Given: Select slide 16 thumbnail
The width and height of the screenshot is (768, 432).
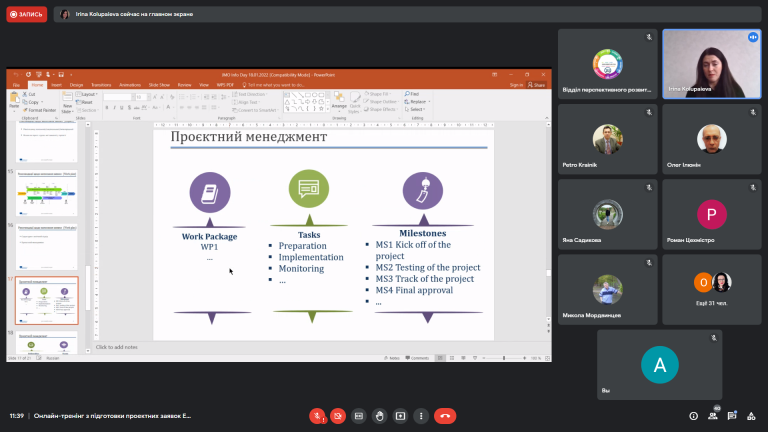Looking at the screenshot, I should (x=47, y=247).
